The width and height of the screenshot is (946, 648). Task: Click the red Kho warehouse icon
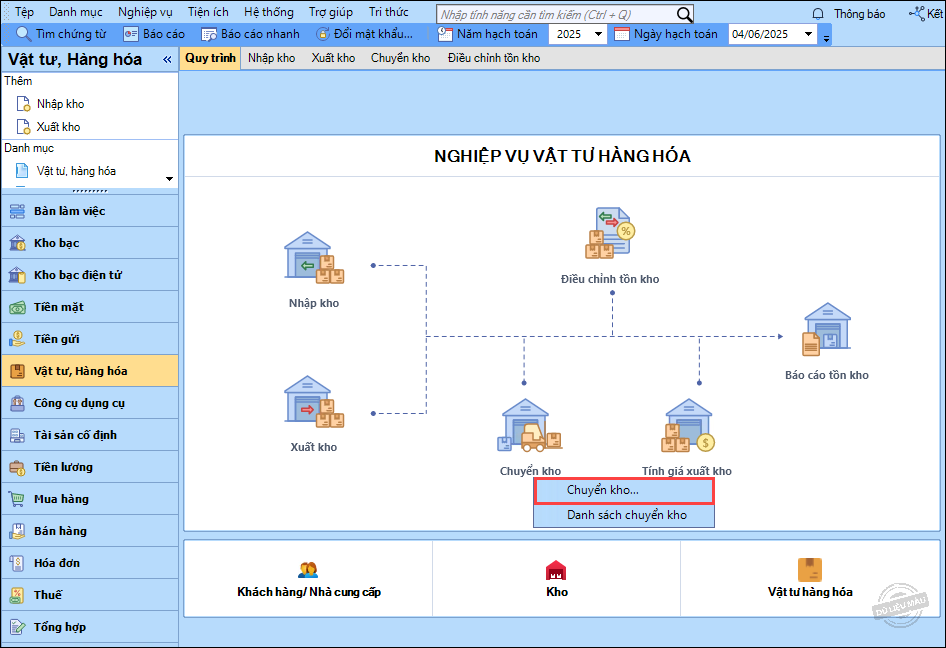[556, 570]
